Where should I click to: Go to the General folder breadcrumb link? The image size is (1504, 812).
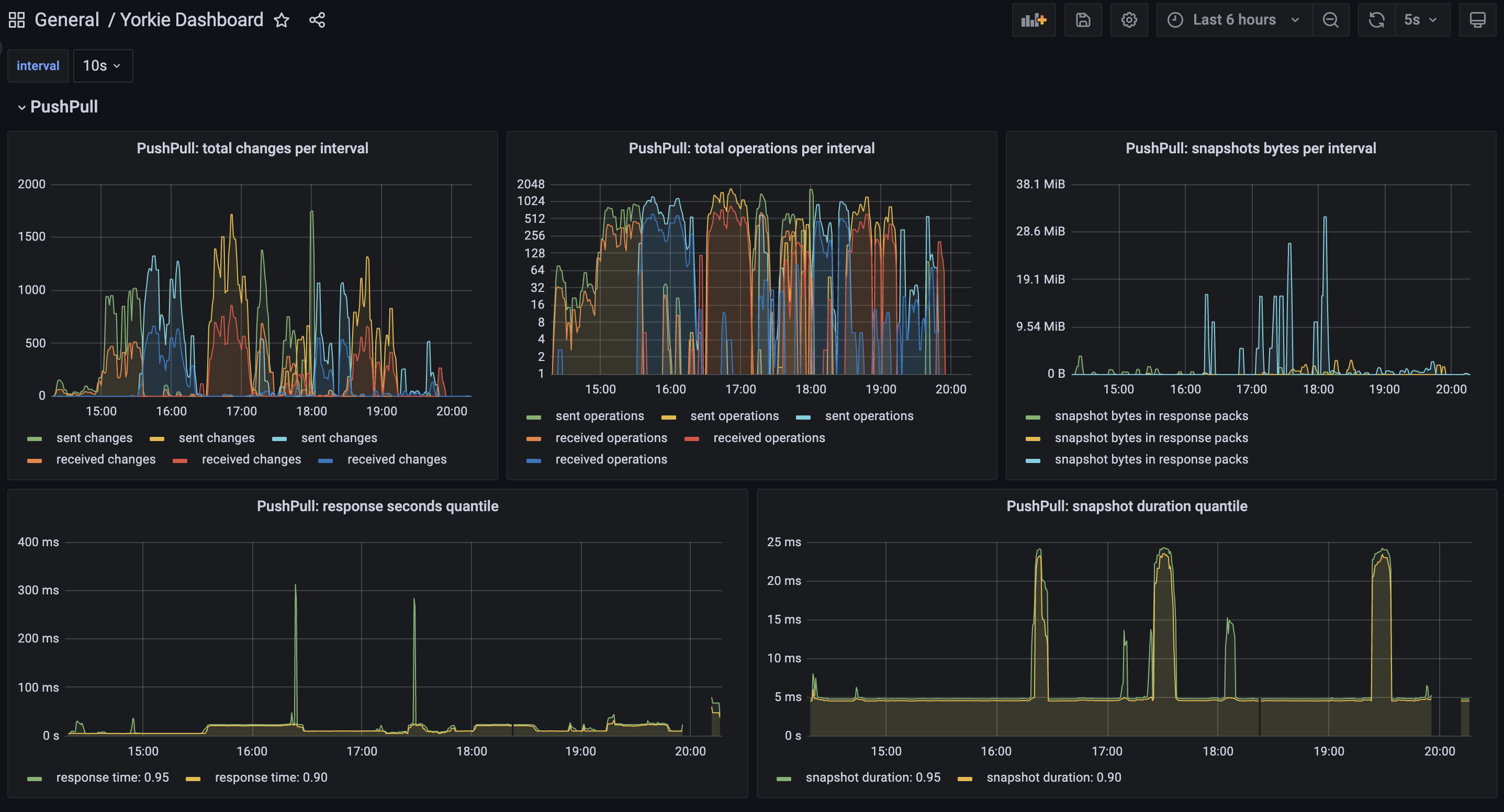[x=66, y=20]
